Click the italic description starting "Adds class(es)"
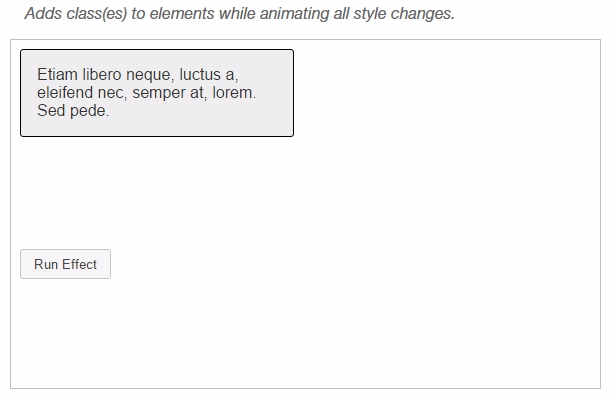The height and width of the screenshot is (398, 615). click(x=240, y=14)
